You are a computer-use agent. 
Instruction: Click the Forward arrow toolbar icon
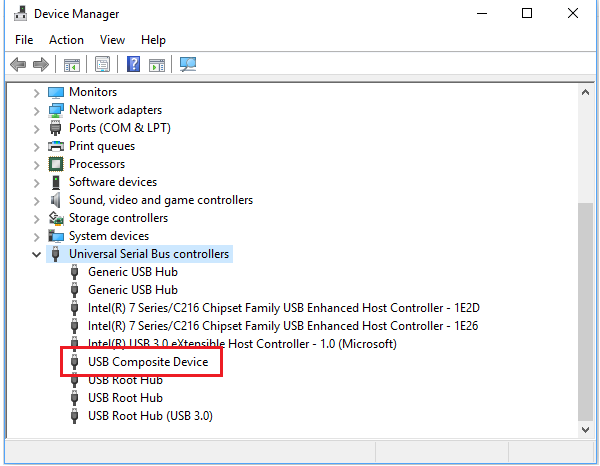tap(41, 65)
